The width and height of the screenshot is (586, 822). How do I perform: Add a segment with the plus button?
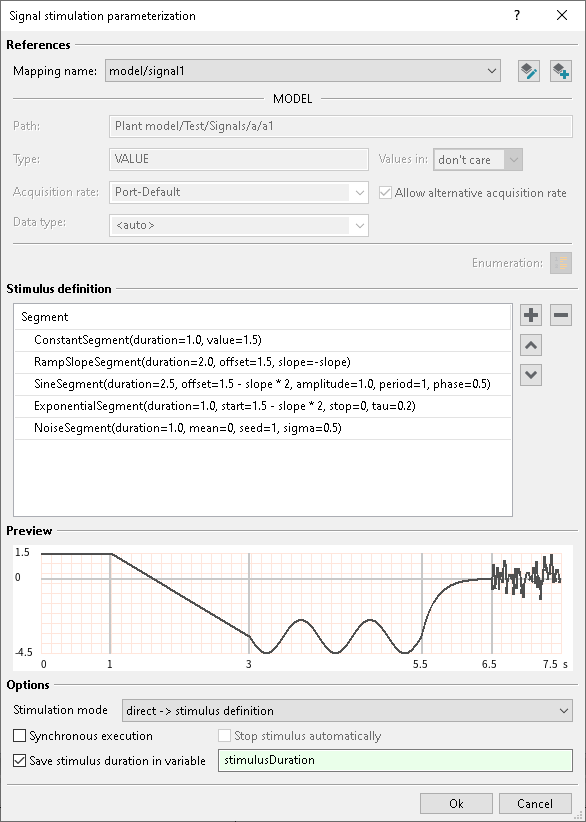point(531,315)
